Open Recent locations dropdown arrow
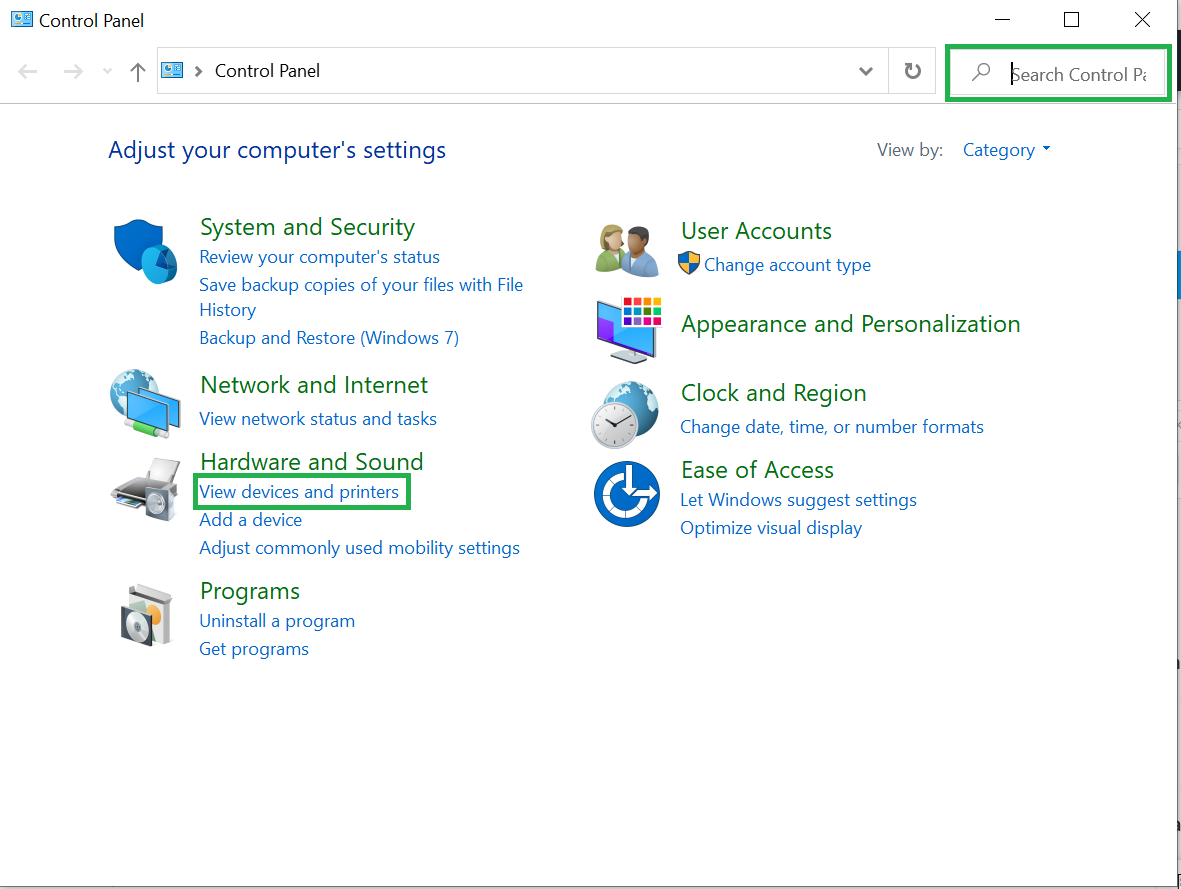1181x889 pixels. (x=108, y=72)
